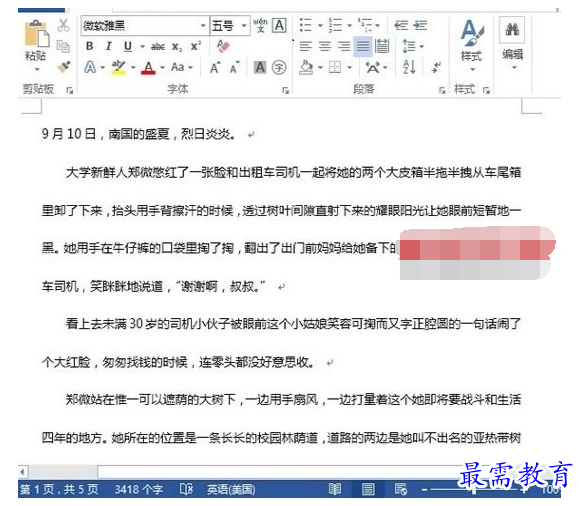Open the Editing binoculars menu

(x=512, y=44)
